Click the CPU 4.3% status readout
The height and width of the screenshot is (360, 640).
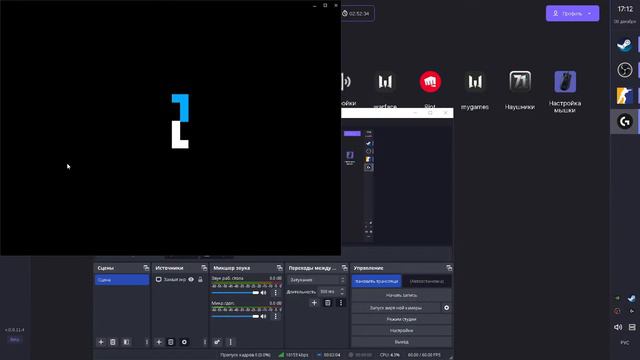pyautogui.click(x=390, y=355)
